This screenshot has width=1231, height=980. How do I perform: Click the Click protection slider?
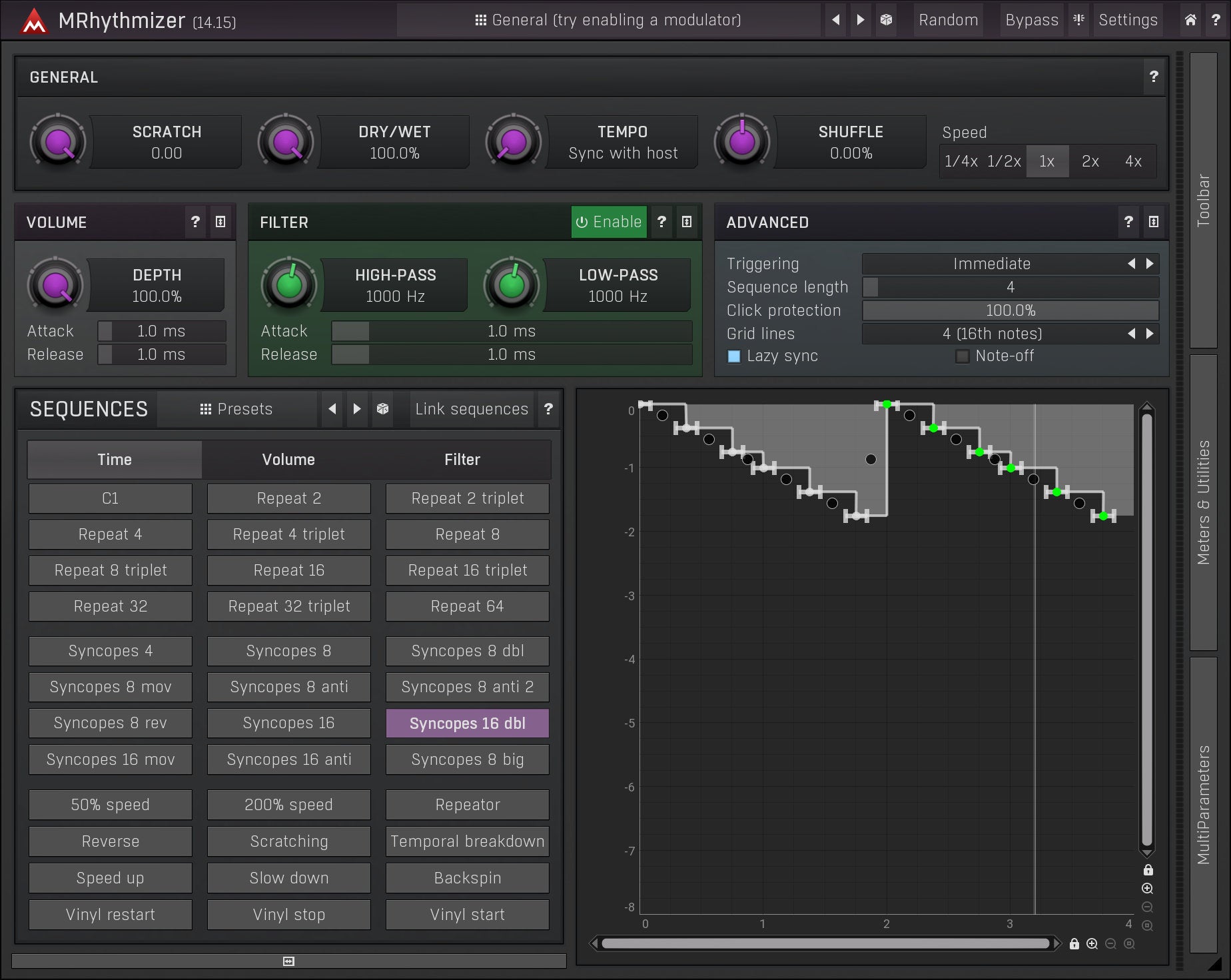1010,310
